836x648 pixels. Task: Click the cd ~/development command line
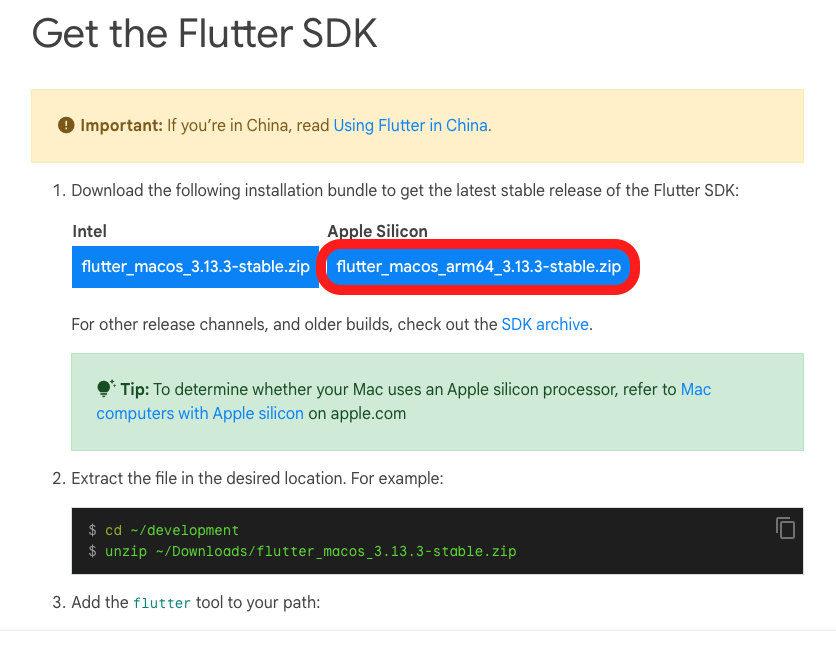[172, 530]
